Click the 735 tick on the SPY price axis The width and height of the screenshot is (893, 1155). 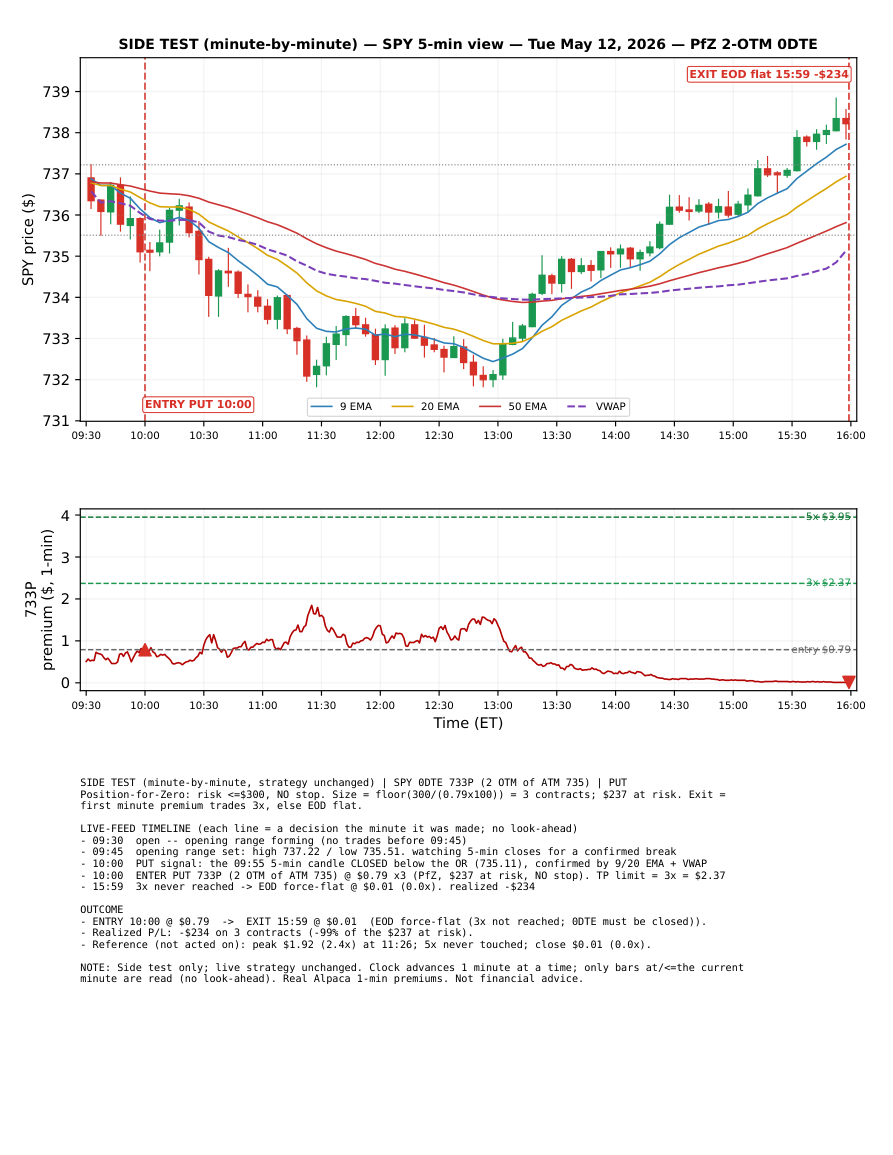pyautogui.click(x=56, y=256)
